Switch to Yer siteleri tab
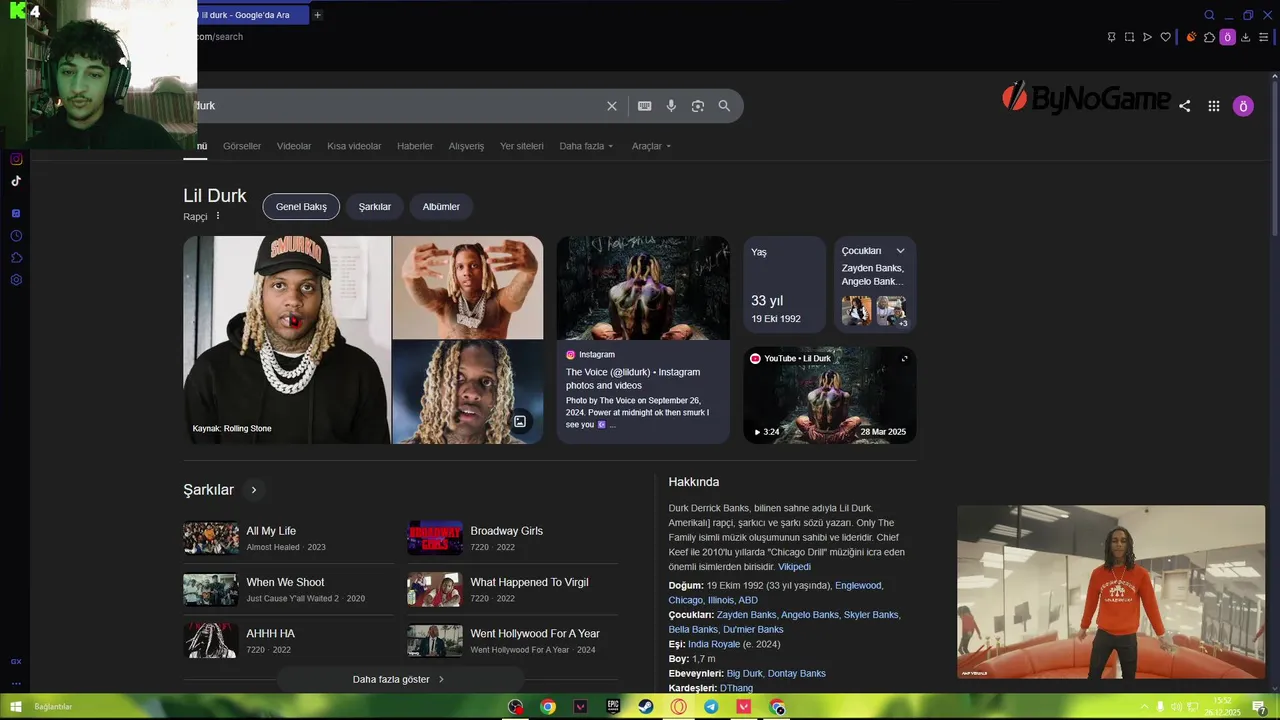 click(522, 146)
